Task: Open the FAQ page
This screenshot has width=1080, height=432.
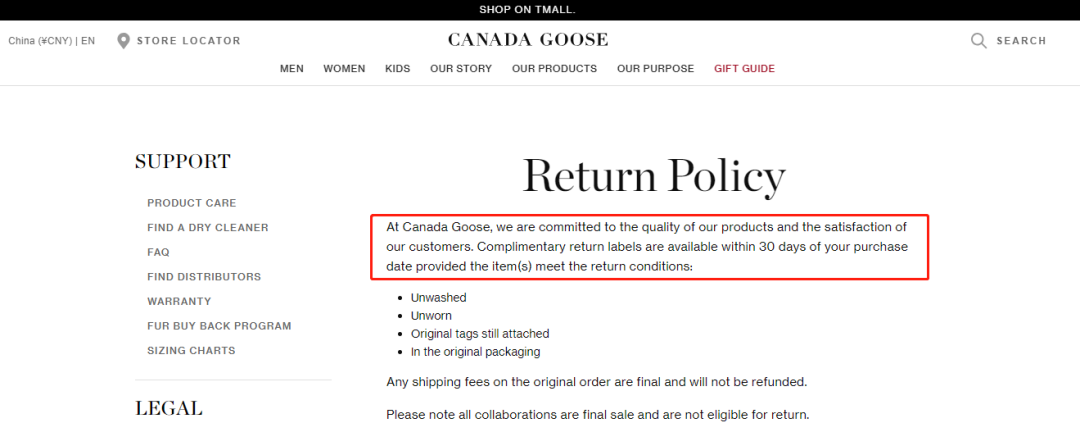Action: pos(158,252)
